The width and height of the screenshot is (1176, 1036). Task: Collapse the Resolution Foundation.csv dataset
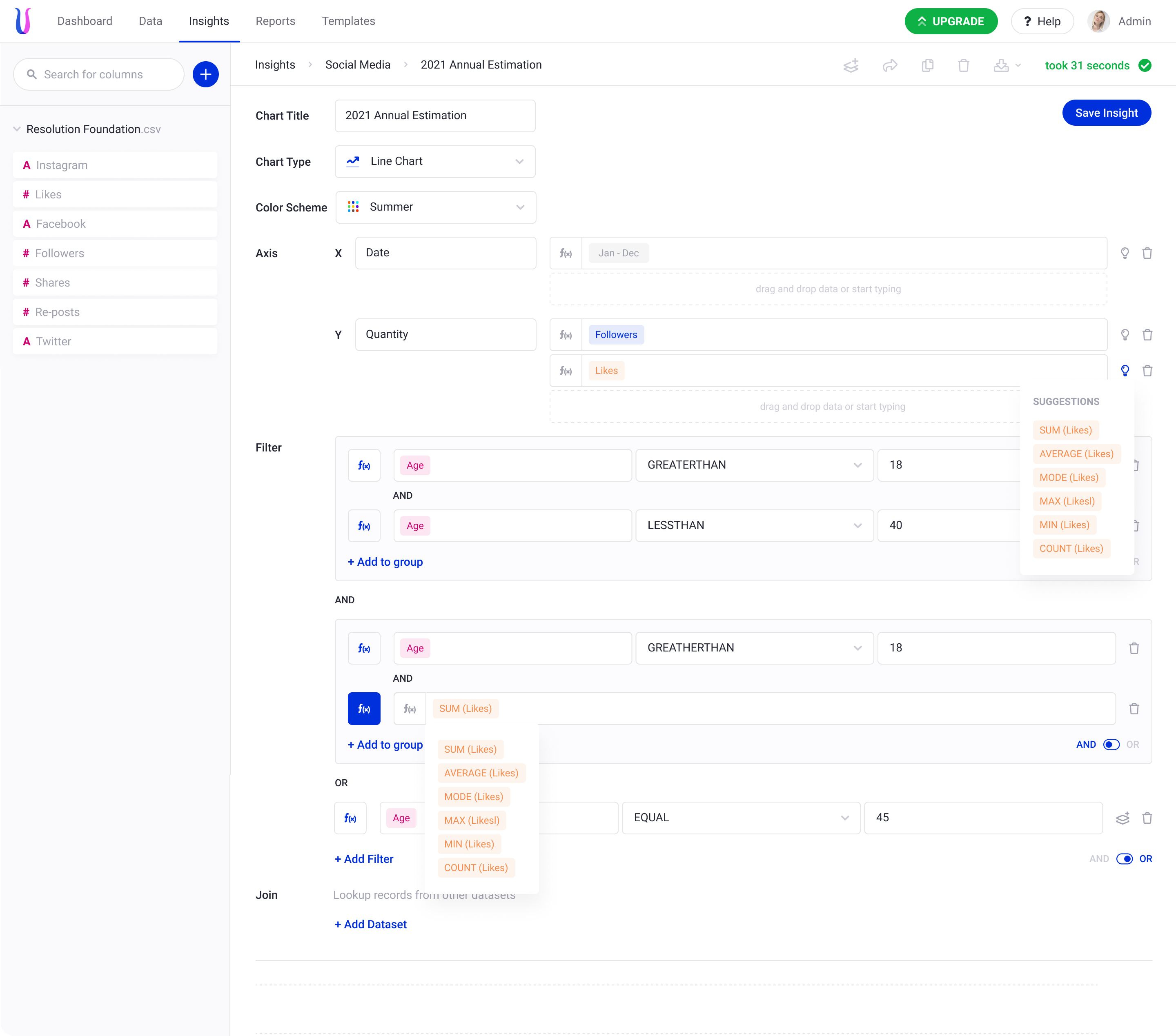[x=17, y=129]
